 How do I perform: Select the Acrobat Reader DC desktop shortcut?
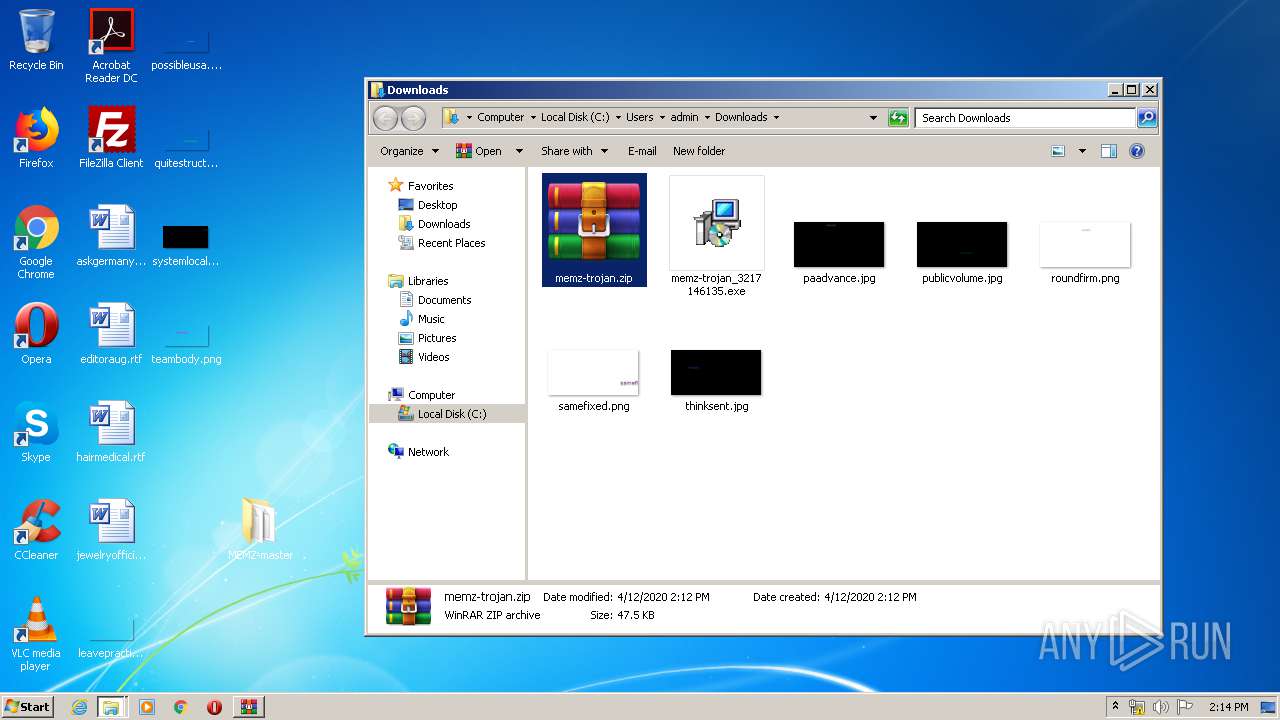[111, 46]
